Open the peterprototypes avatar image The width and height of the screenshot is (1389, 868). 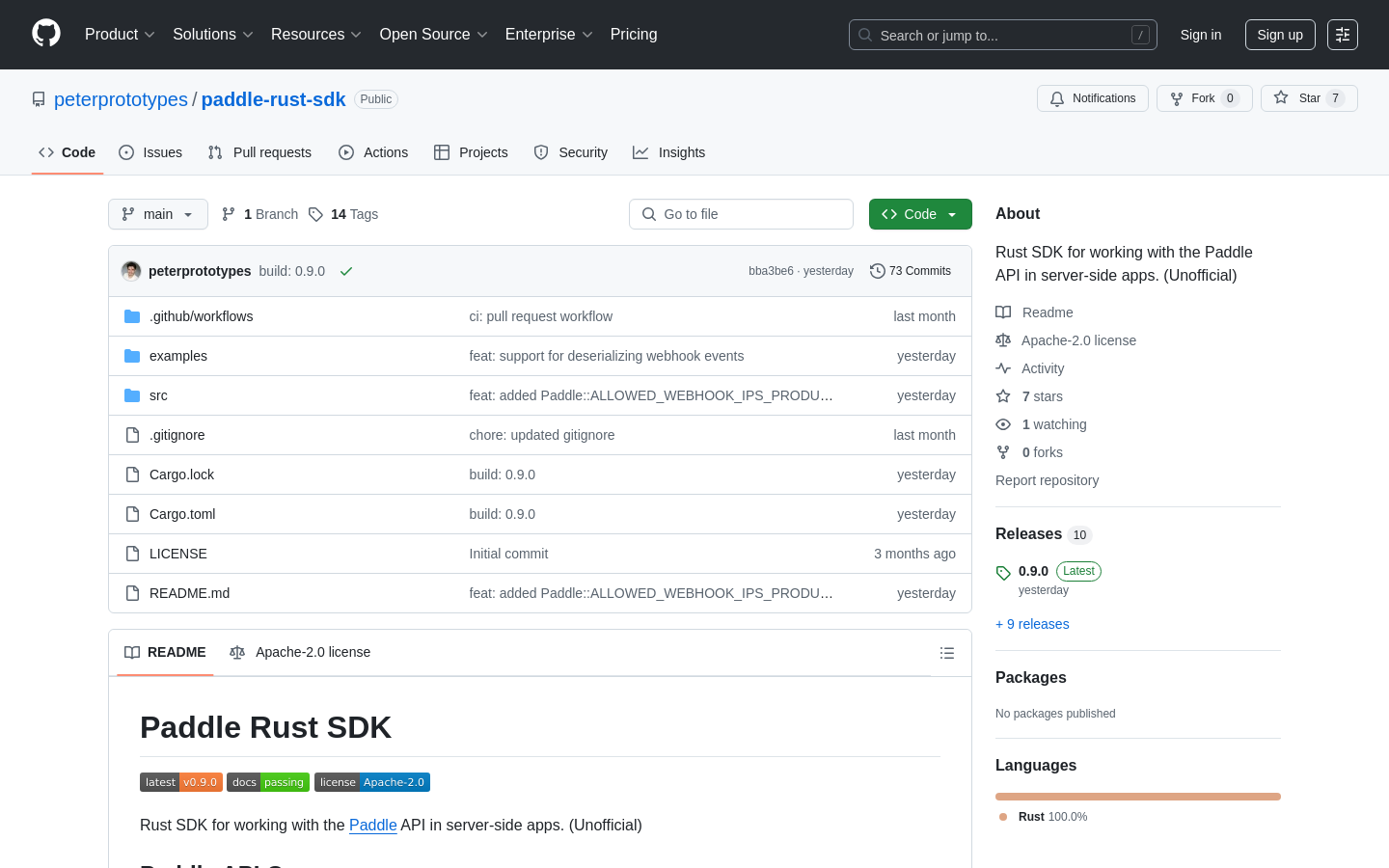coord(131,271)
